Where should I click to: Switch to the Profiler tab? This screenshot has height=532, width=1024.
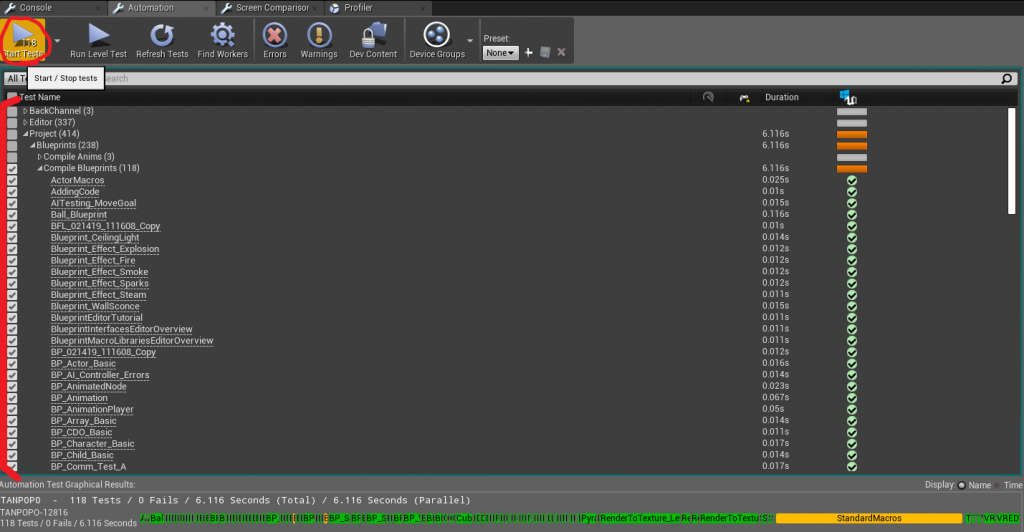(x=378, y=8)
